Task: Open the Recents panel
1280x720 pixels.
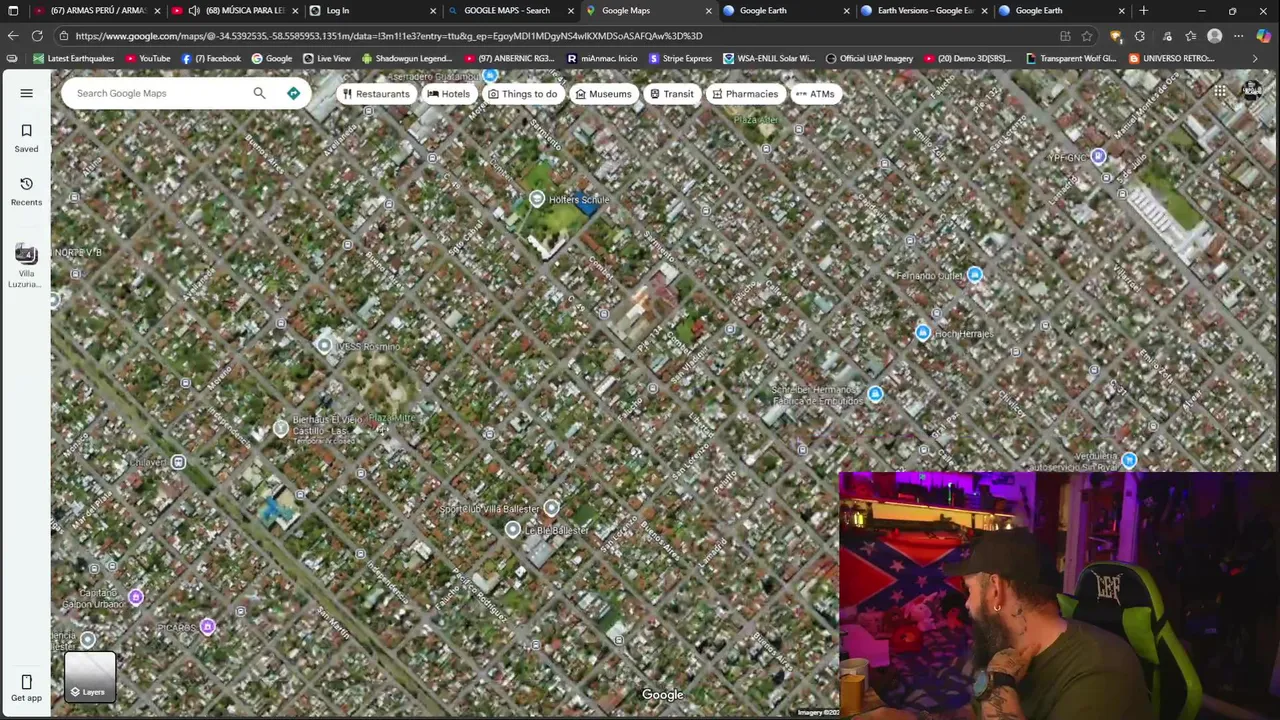Action: [26, 191]
